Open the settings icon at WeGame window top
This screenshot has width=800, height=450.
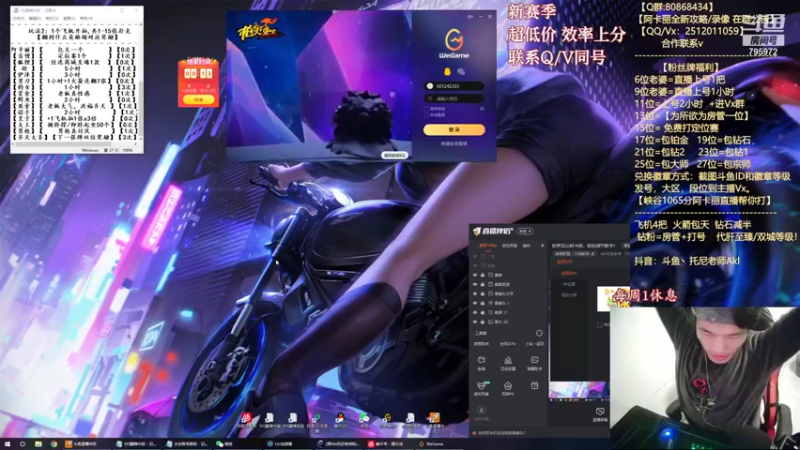pyautogui.click(x=470, y=17)
